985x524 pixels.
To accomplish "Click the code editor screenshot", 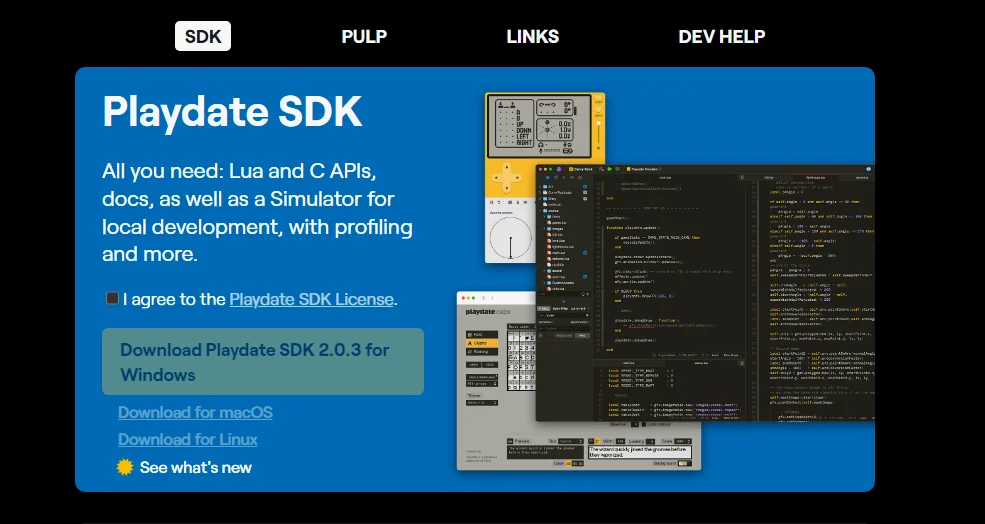I will click(705, 293).
